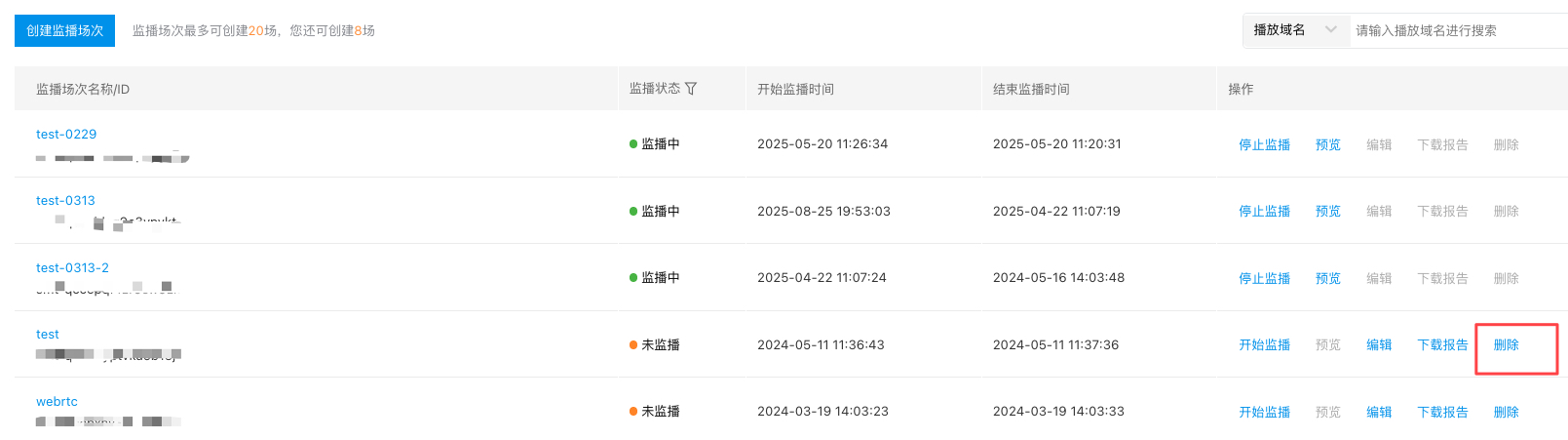Start monitoring webrtc with 开始监播
The image size is (1568, 440).
pyautogui.click(x=1264, y=412)
